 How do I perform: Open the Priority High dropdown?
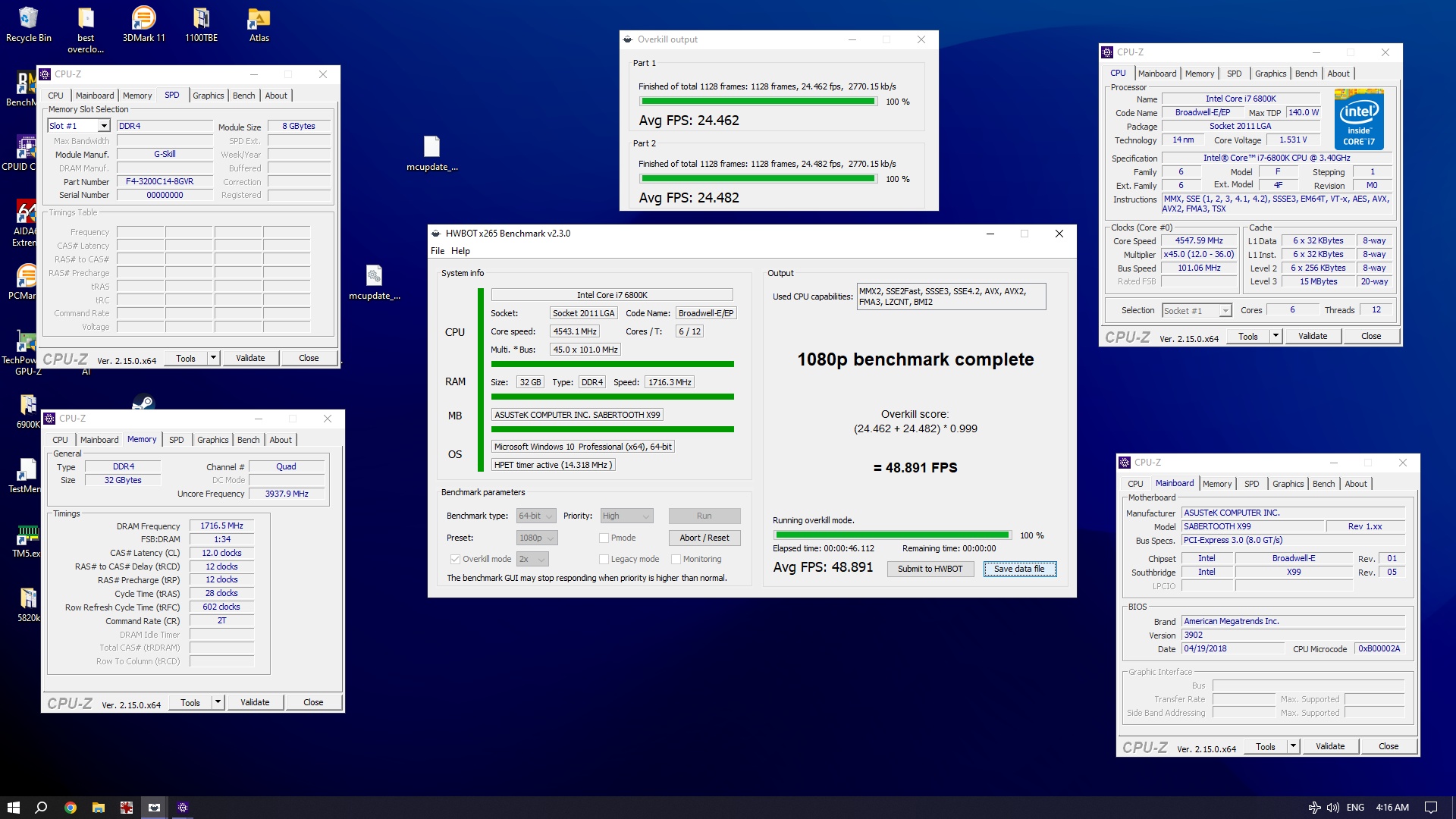(x=626, y=516)
